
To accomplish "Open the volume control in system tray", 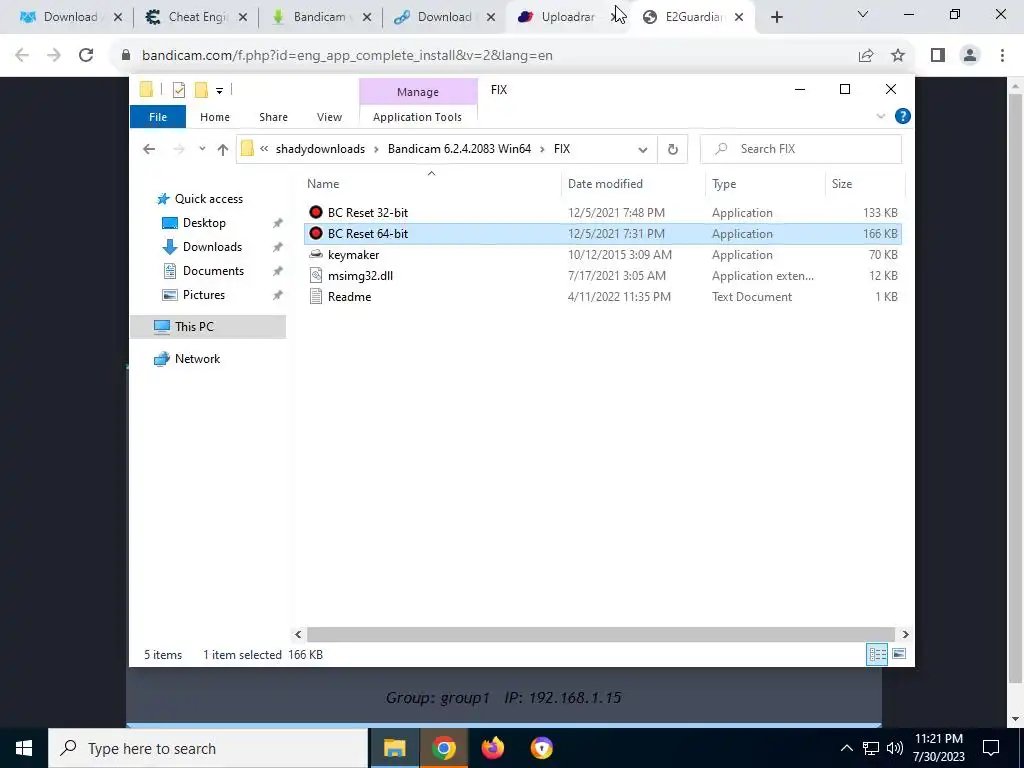I will click(895, 748).
